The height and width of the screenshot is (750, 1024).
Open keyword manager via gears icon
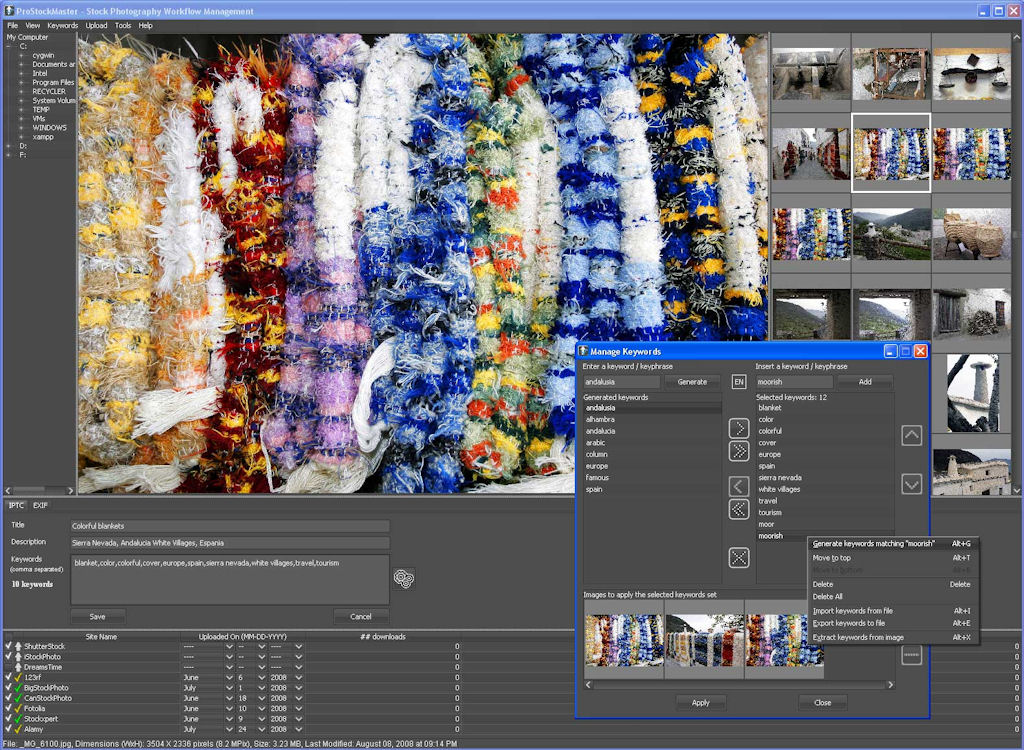tap(403, 578)
